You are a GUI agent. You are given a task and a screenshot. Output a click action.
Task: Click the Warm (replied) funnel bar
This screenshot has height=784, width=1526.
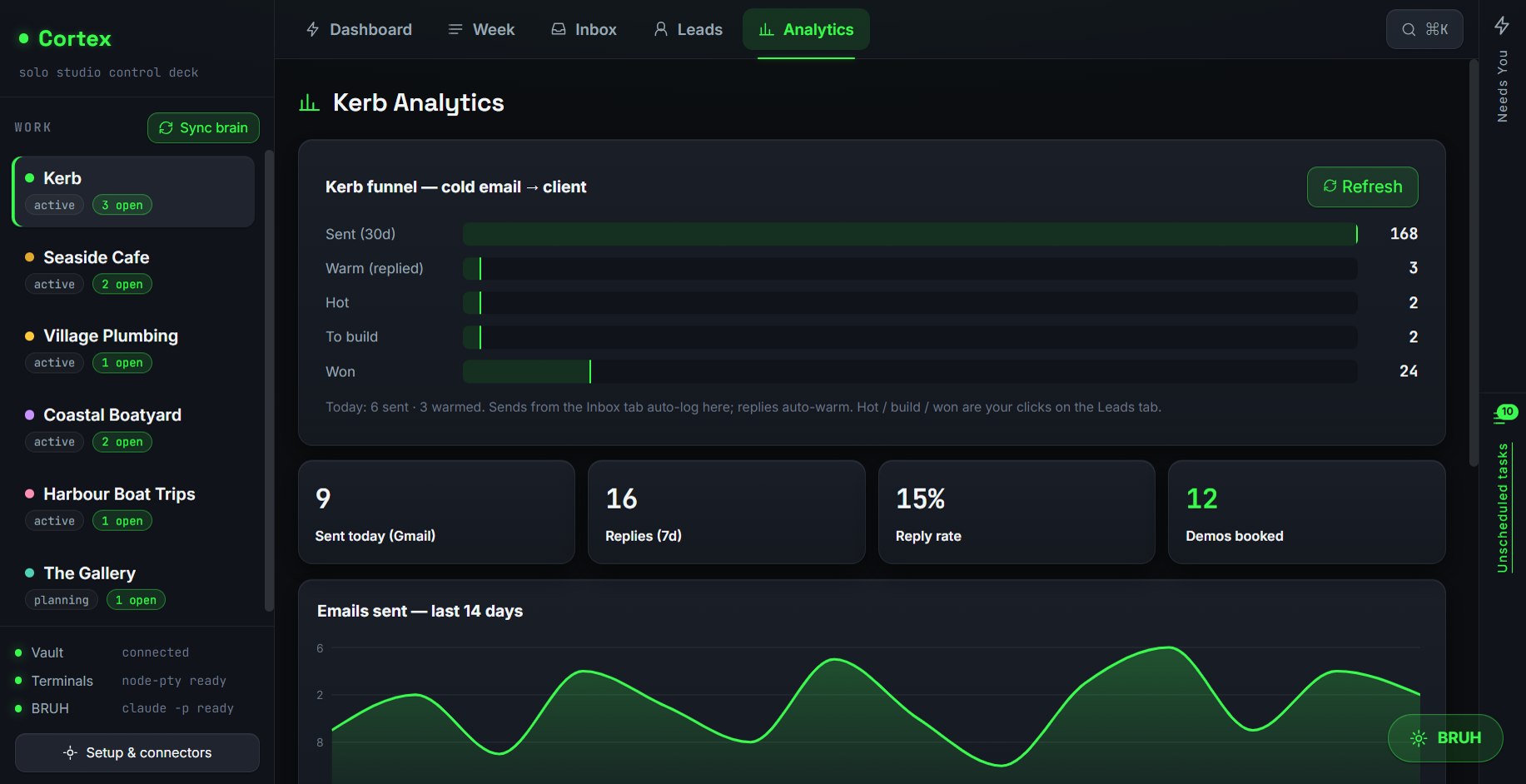click(910, 268)
